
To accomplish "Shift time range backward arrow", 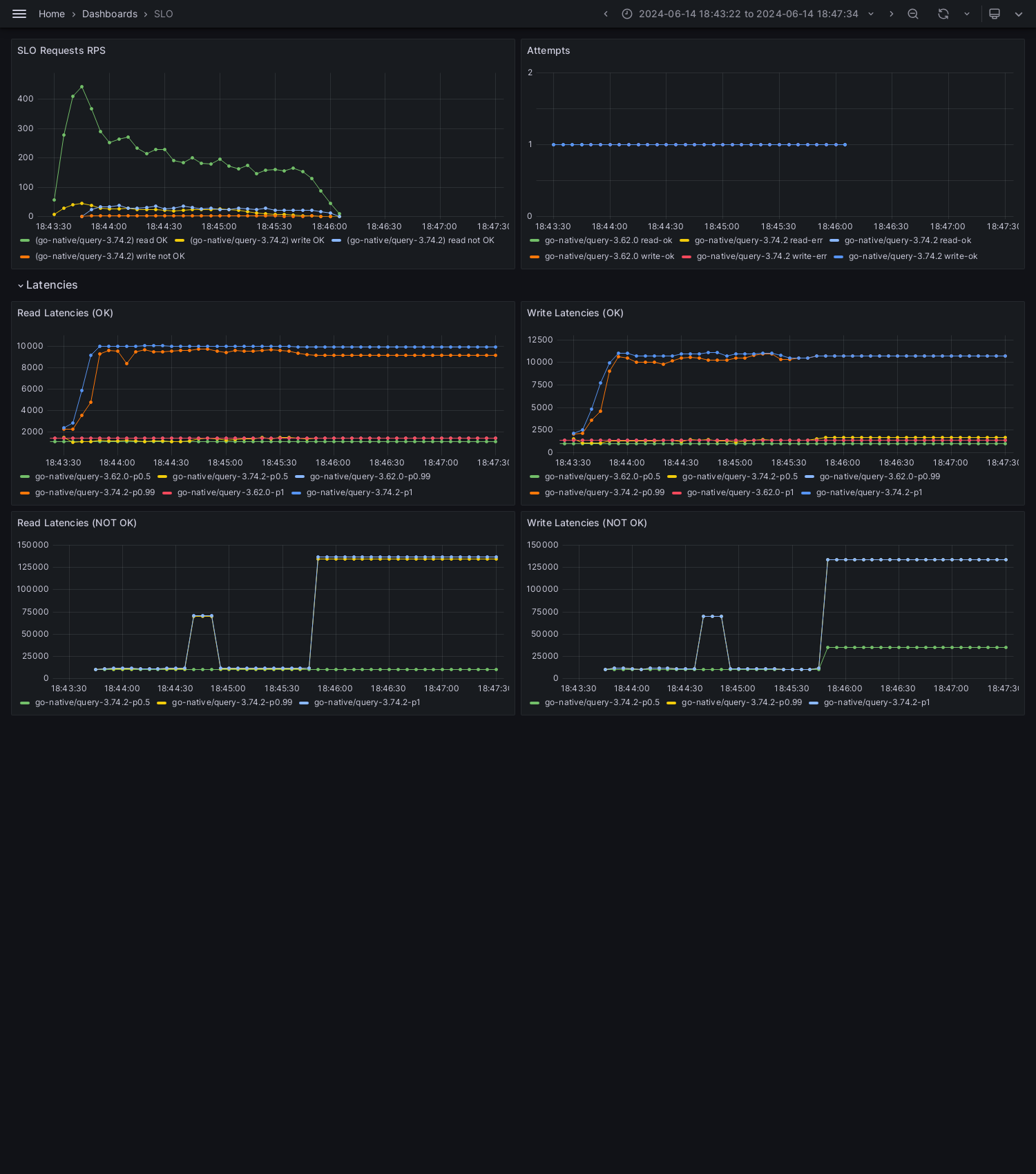I will (x=606, y=14).
